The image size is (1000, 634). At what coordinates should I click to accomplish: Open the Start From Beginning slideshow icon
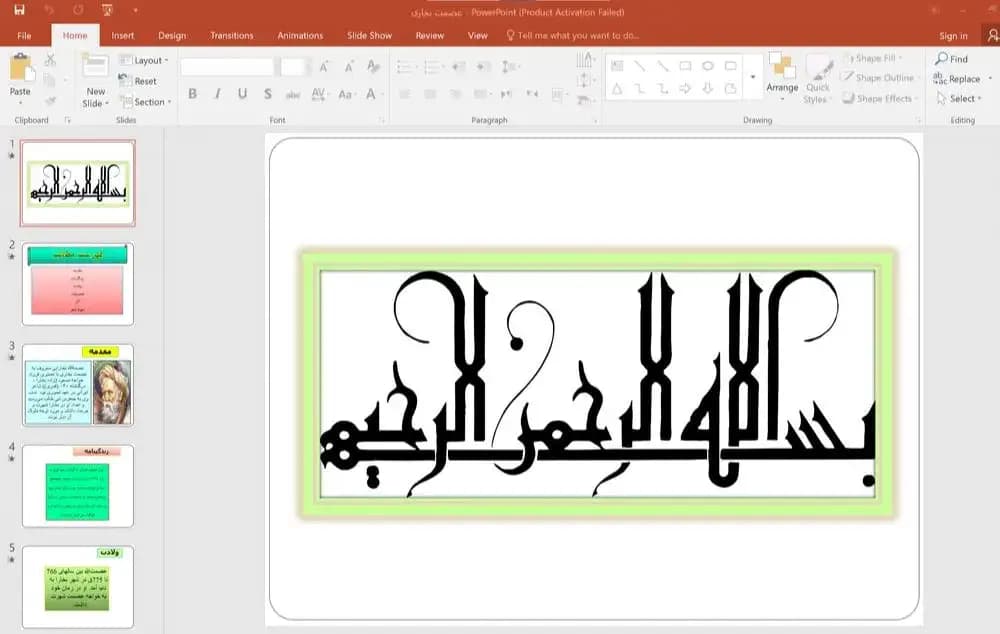[x=107, y=10]
